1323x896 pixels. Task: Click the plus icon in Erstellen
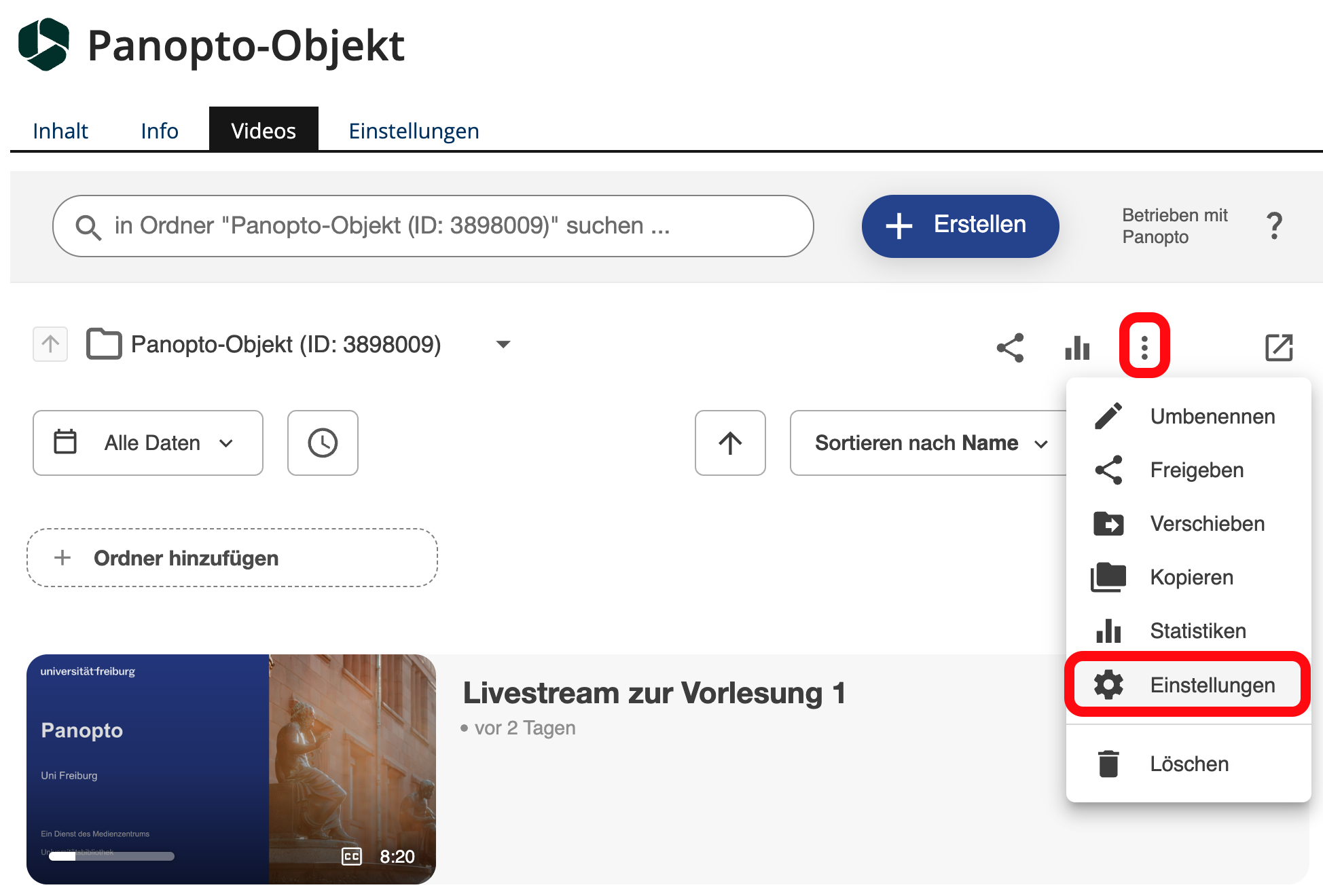click(899, 226)
